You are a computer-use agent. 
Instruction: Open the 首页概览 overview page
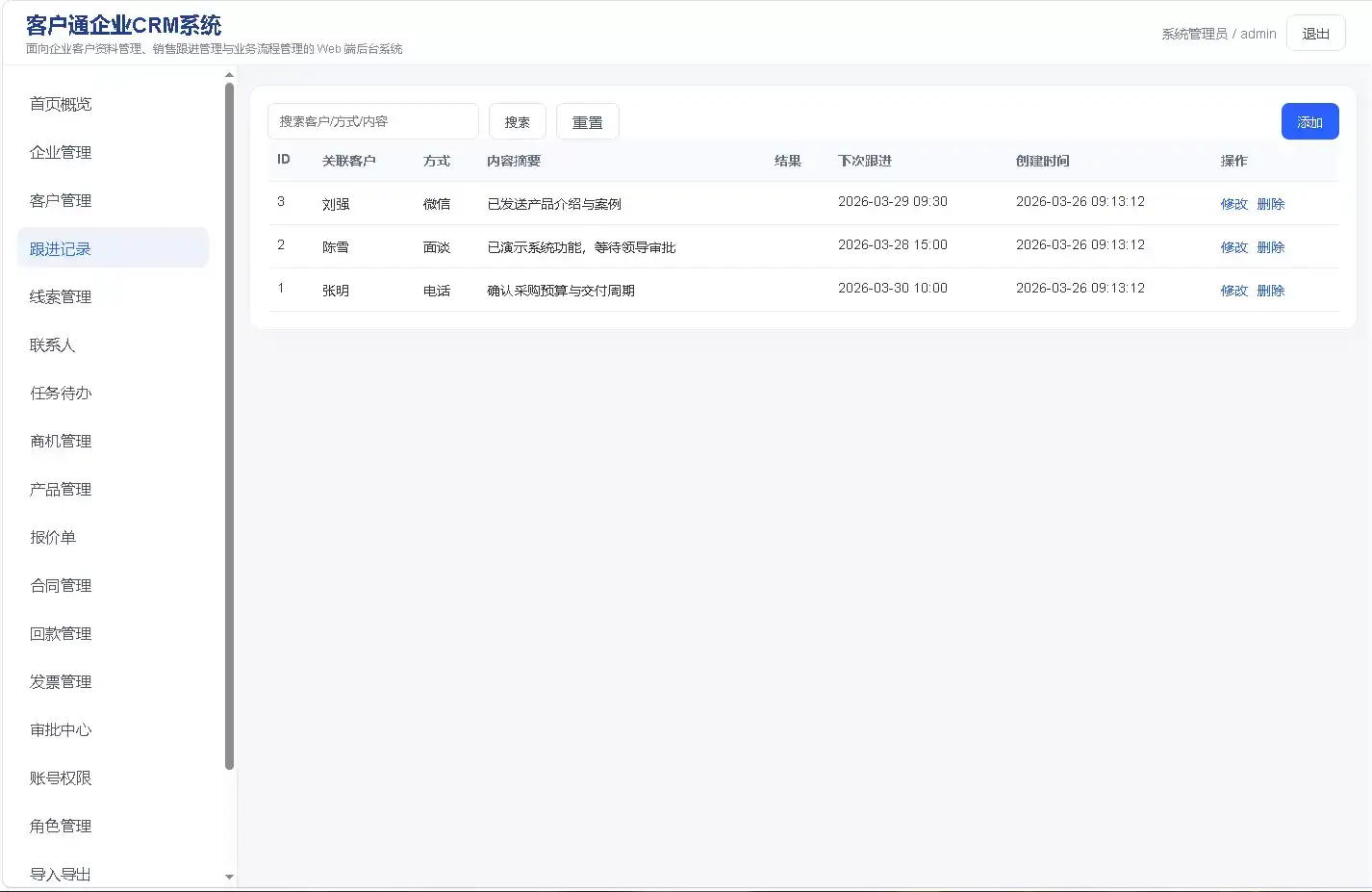(x=61, y=103)
